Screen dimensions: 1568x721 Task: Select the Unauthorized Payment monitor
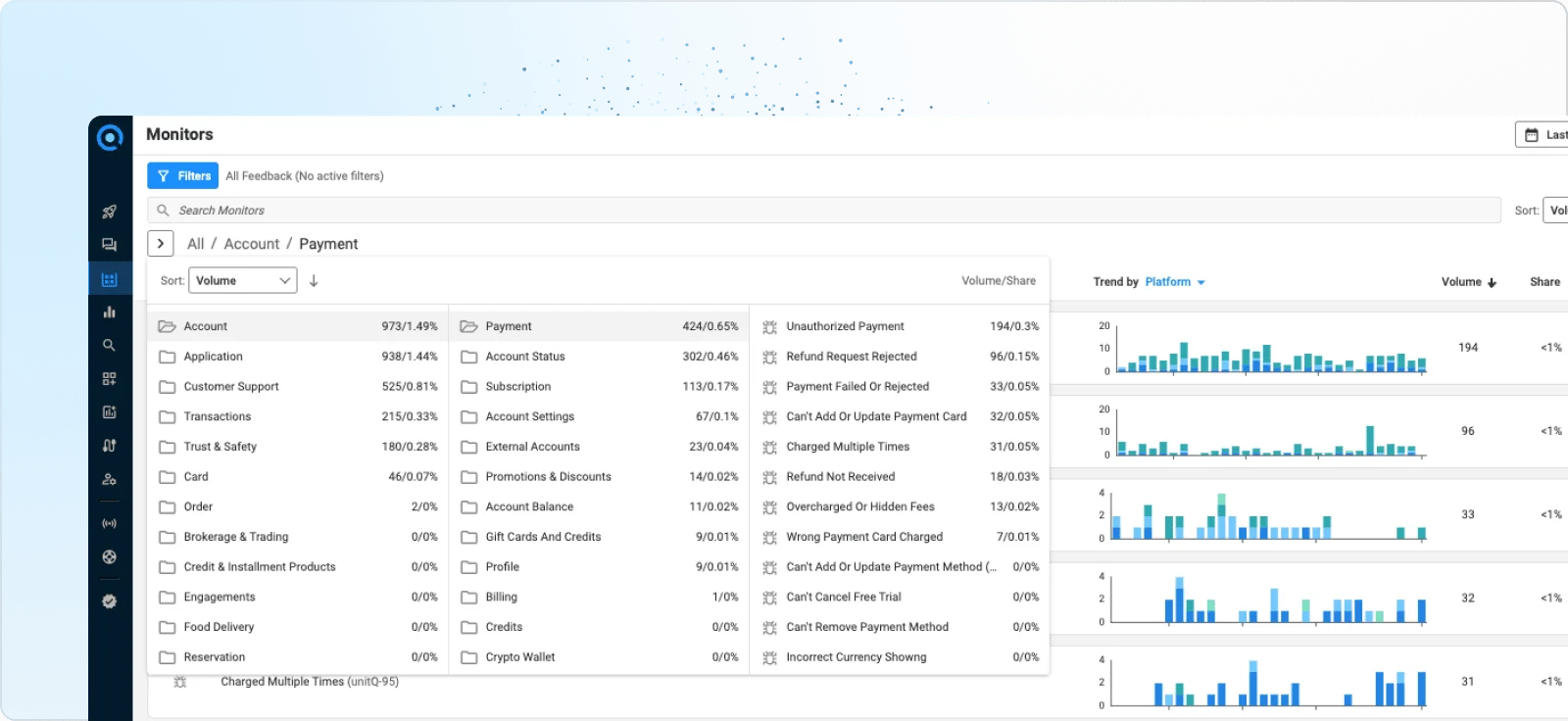coord(900,326)
